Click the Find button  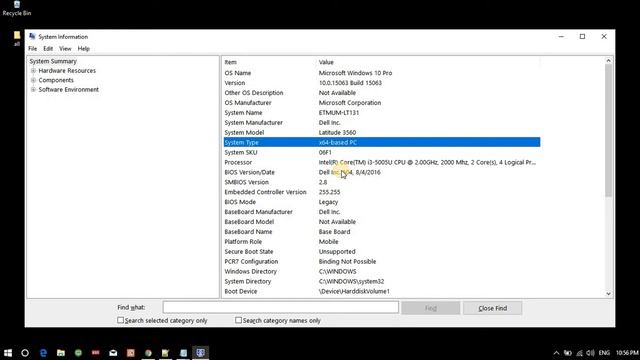click(431, 308)
